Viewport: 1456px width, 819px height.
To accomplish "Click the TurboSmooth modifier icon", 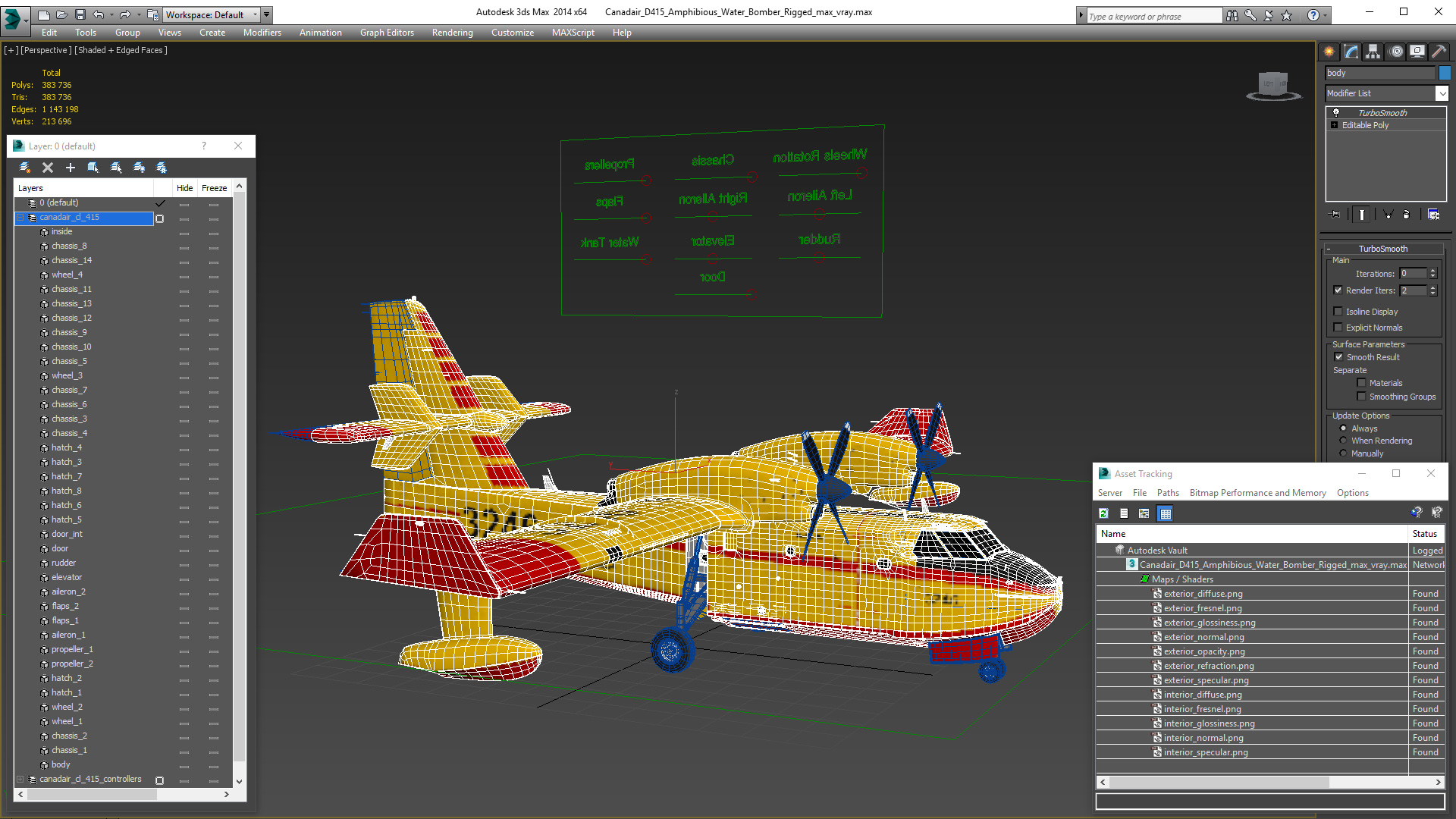I will [1336, 111].
